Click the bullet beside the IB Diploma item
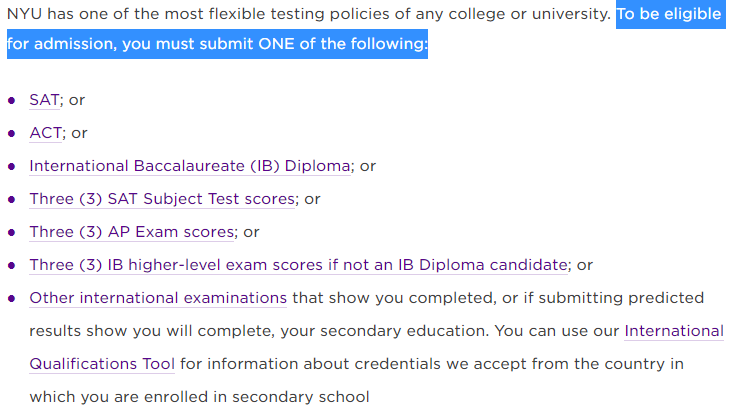Viewport: 740px width, 409px height. tap(12, 167)
